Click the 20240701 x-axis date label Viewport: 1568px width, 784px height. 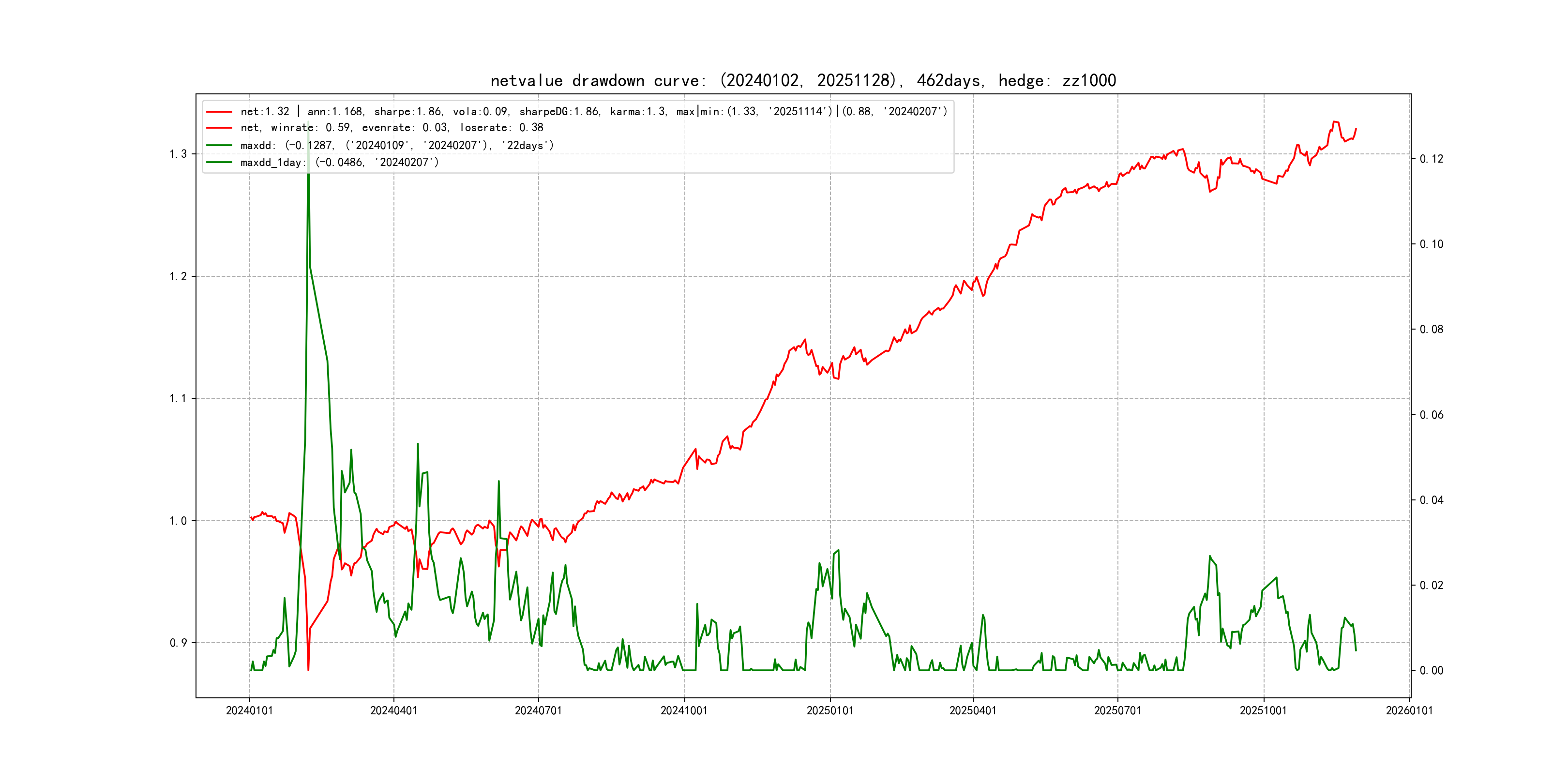click(x=538, y=711)
